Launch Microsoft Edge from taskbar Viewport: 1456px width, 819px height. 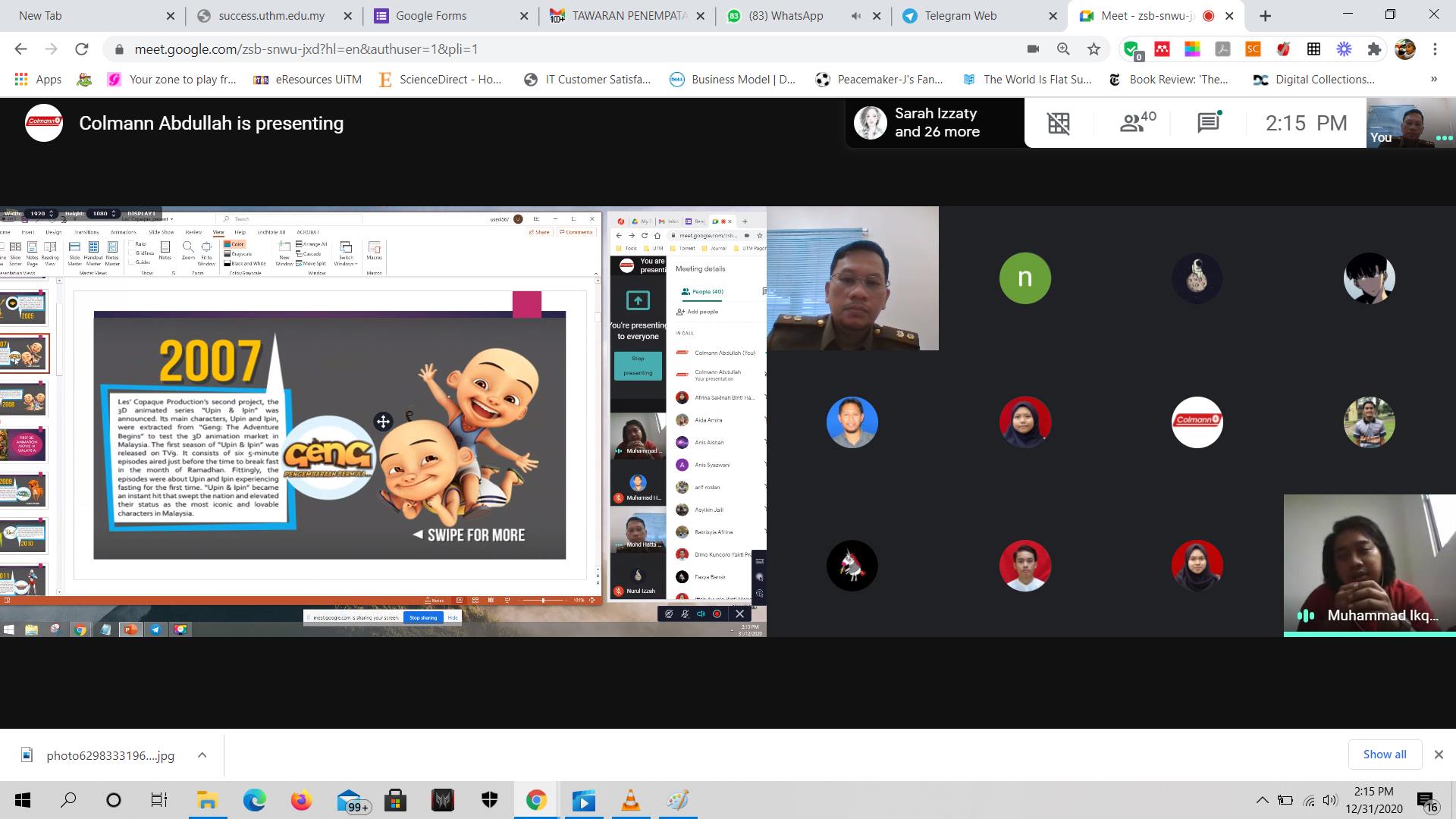point(255,801)
